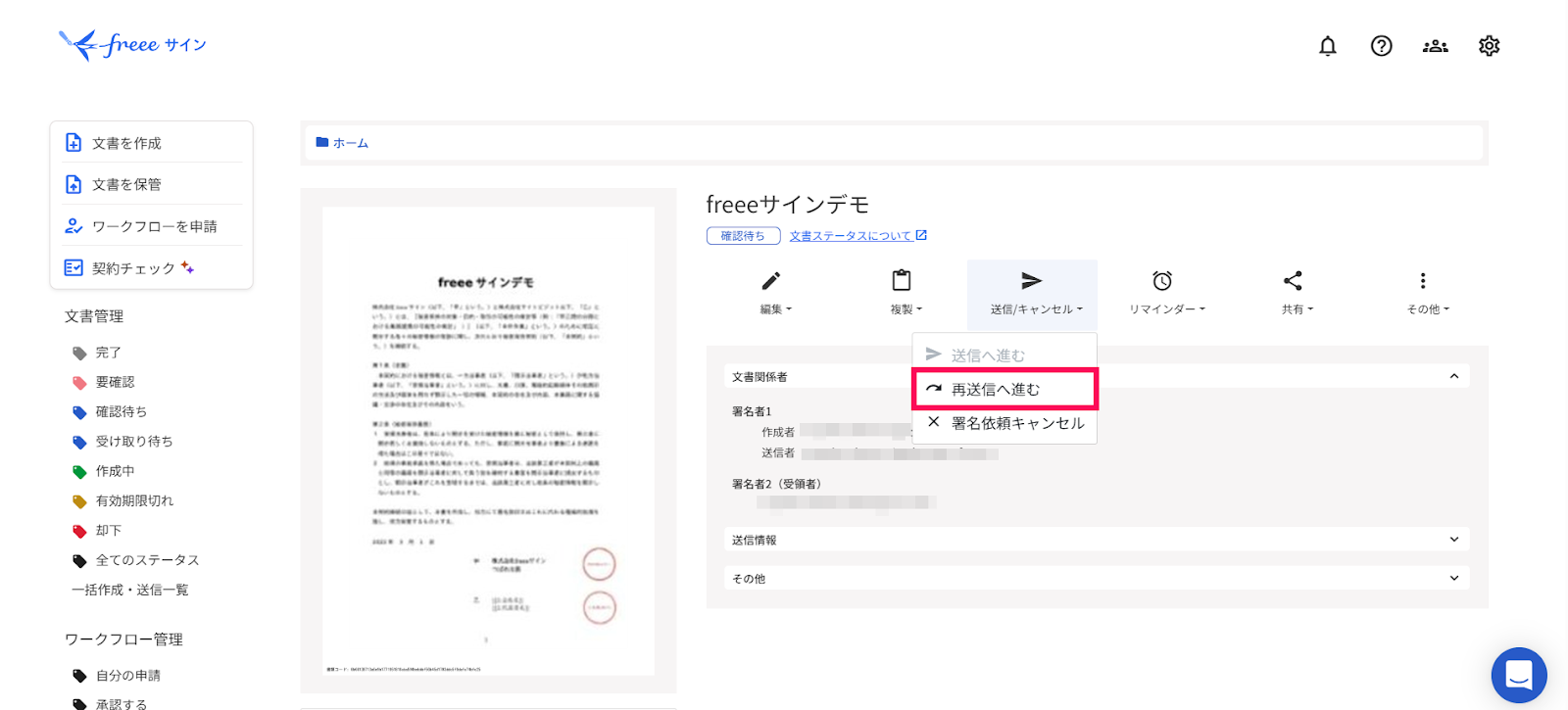This screenshot has width=1568, height=710.
Task: Open the notifications bell icon
Action: (1328, 46)
